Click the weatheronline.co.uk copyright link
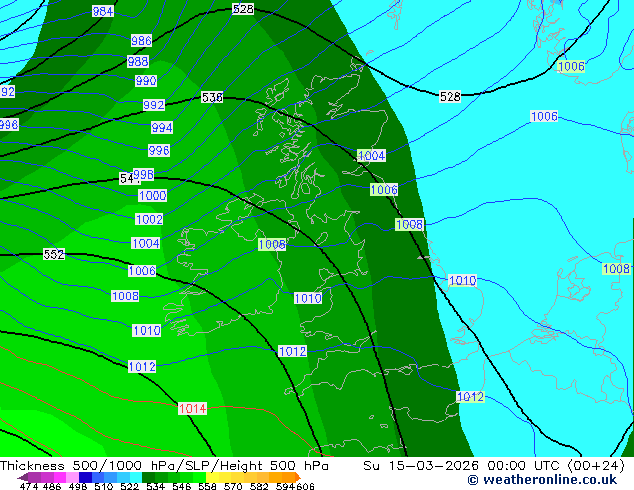The height and width of the screenshot is (490, 634). [x=542, y=480]
